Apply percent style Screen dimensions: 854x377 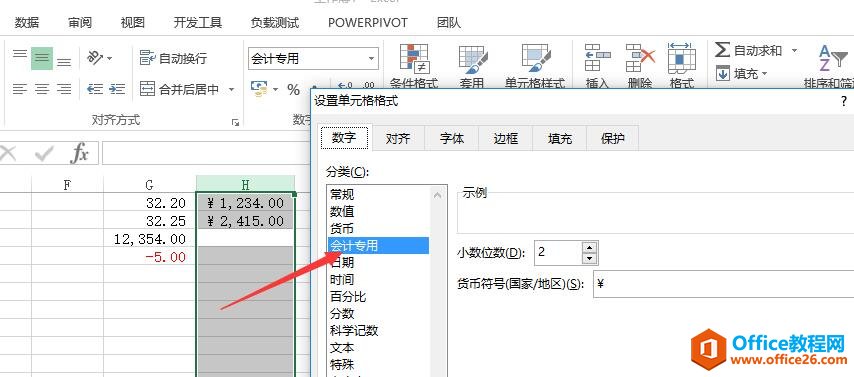click(x=294, y=89)
